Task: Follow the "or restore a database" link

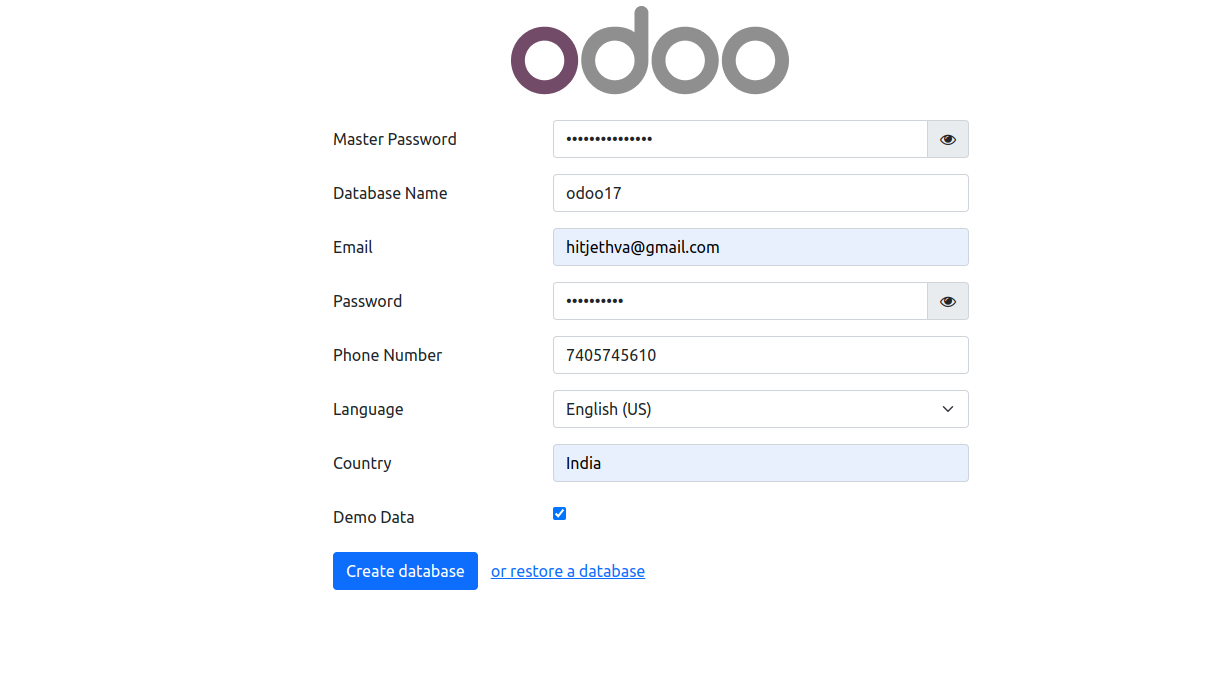Action: tap(568, 571)
